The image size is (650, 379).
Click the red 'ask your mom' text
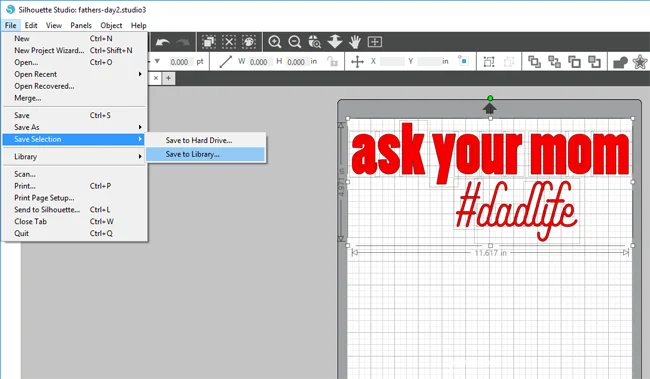[x=490, y=153]
